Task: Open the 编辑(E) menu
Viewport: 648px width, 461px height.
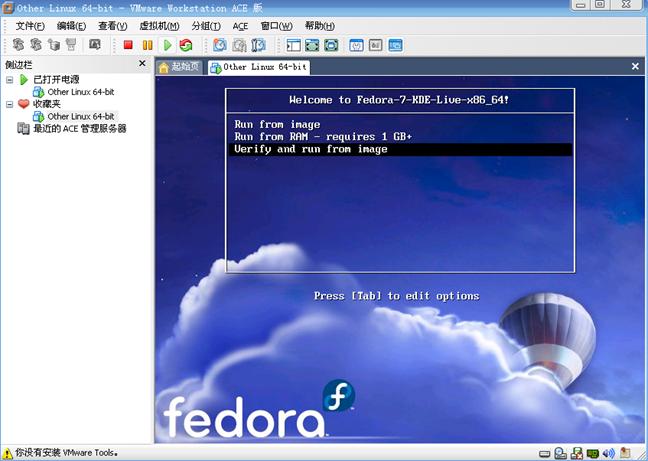Action: coord(71,26)
